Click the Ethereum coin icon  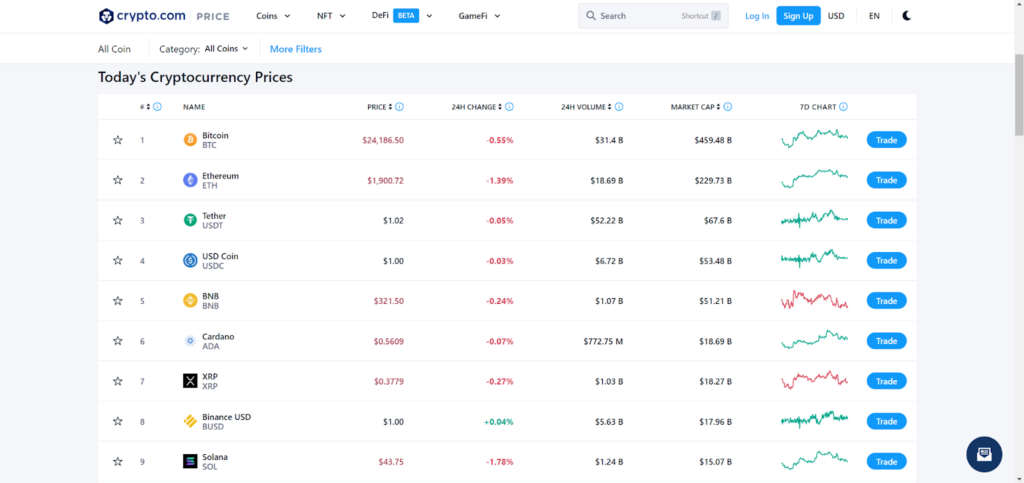tap(190, 180)
